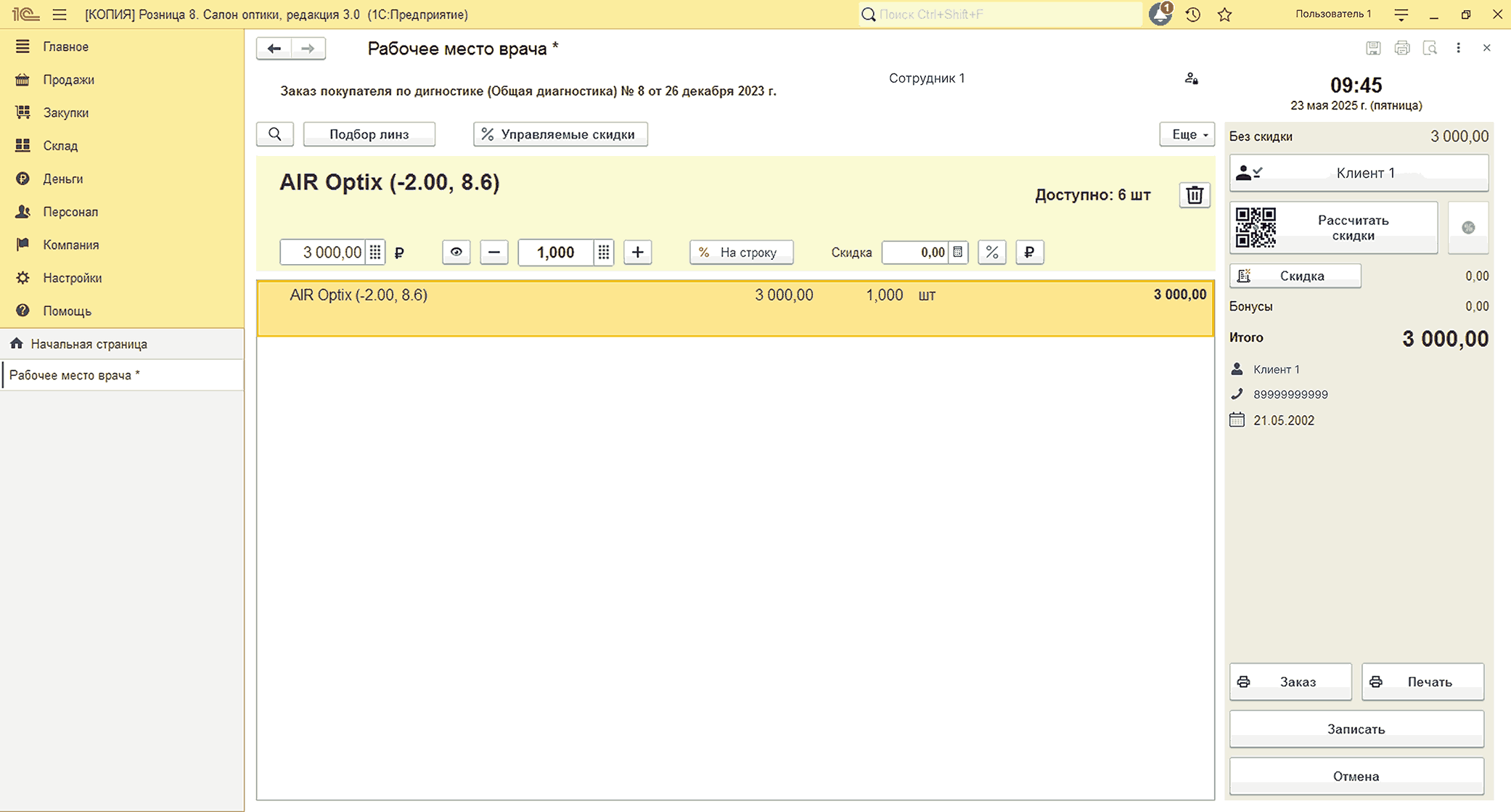Click the Клиент 1 selection button
Image resolution: width=1511 pixels, height=812 pixels.
click(x=1359, y=173)
